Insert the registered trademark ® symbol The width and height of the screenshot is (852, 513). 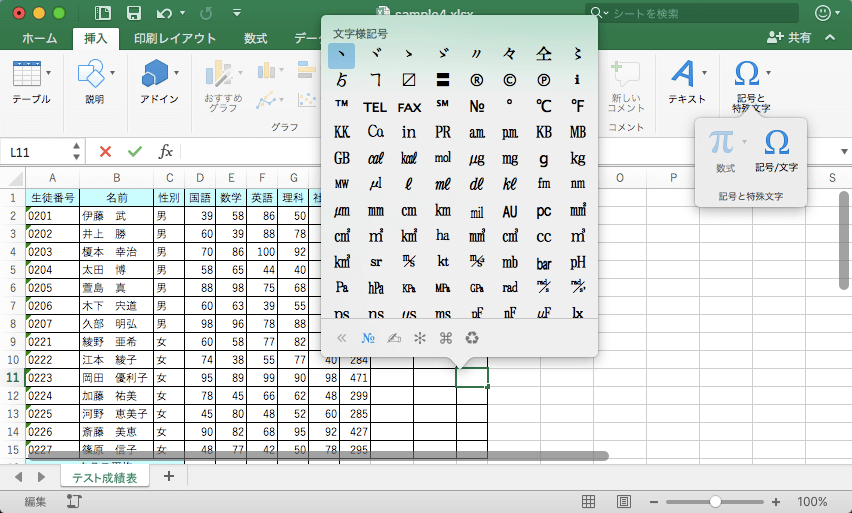(477, 81)
